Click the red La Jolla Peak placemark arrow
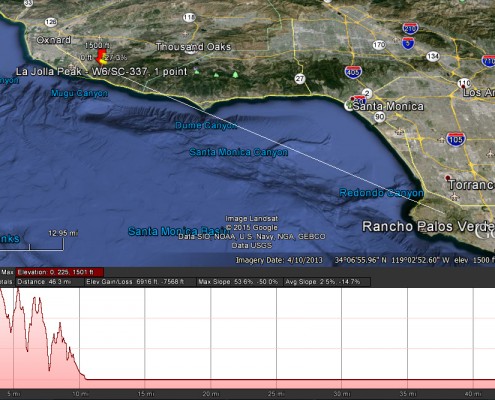The image size is (495, 400). click(101, 56)
